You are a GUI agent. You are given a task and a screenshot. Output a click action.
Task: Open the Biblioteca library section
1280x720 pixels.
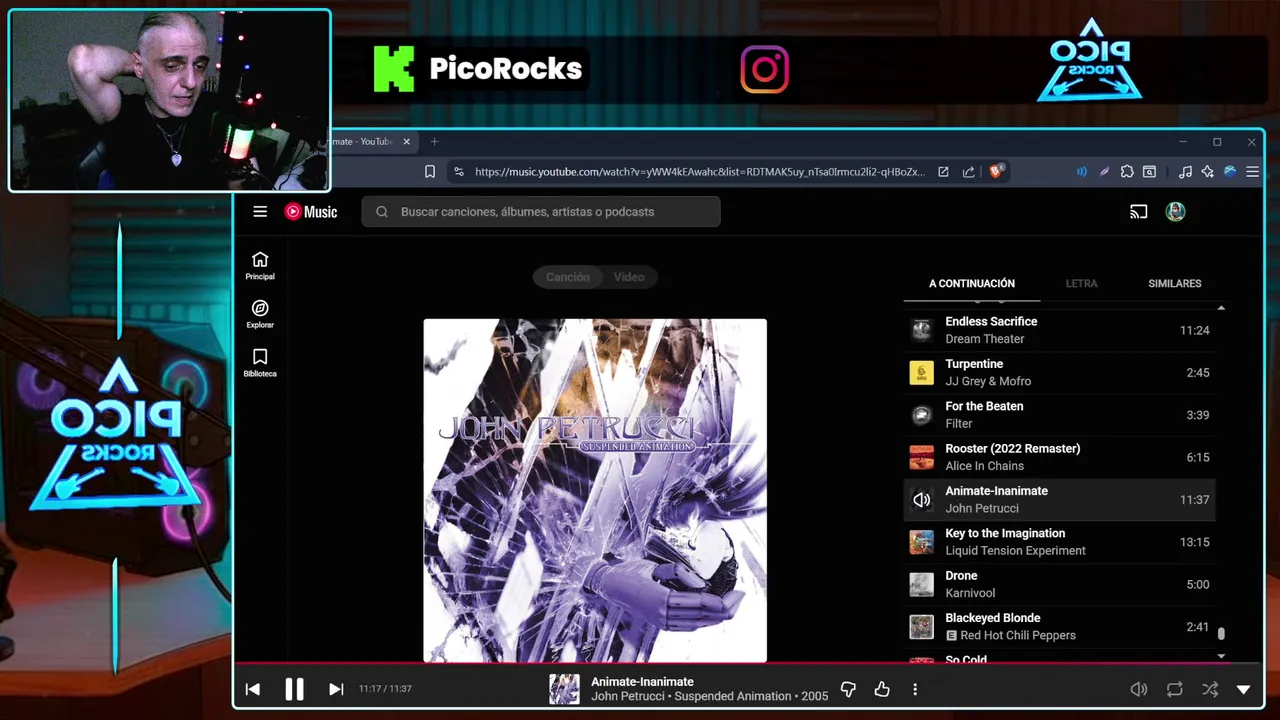pos(260,363)
